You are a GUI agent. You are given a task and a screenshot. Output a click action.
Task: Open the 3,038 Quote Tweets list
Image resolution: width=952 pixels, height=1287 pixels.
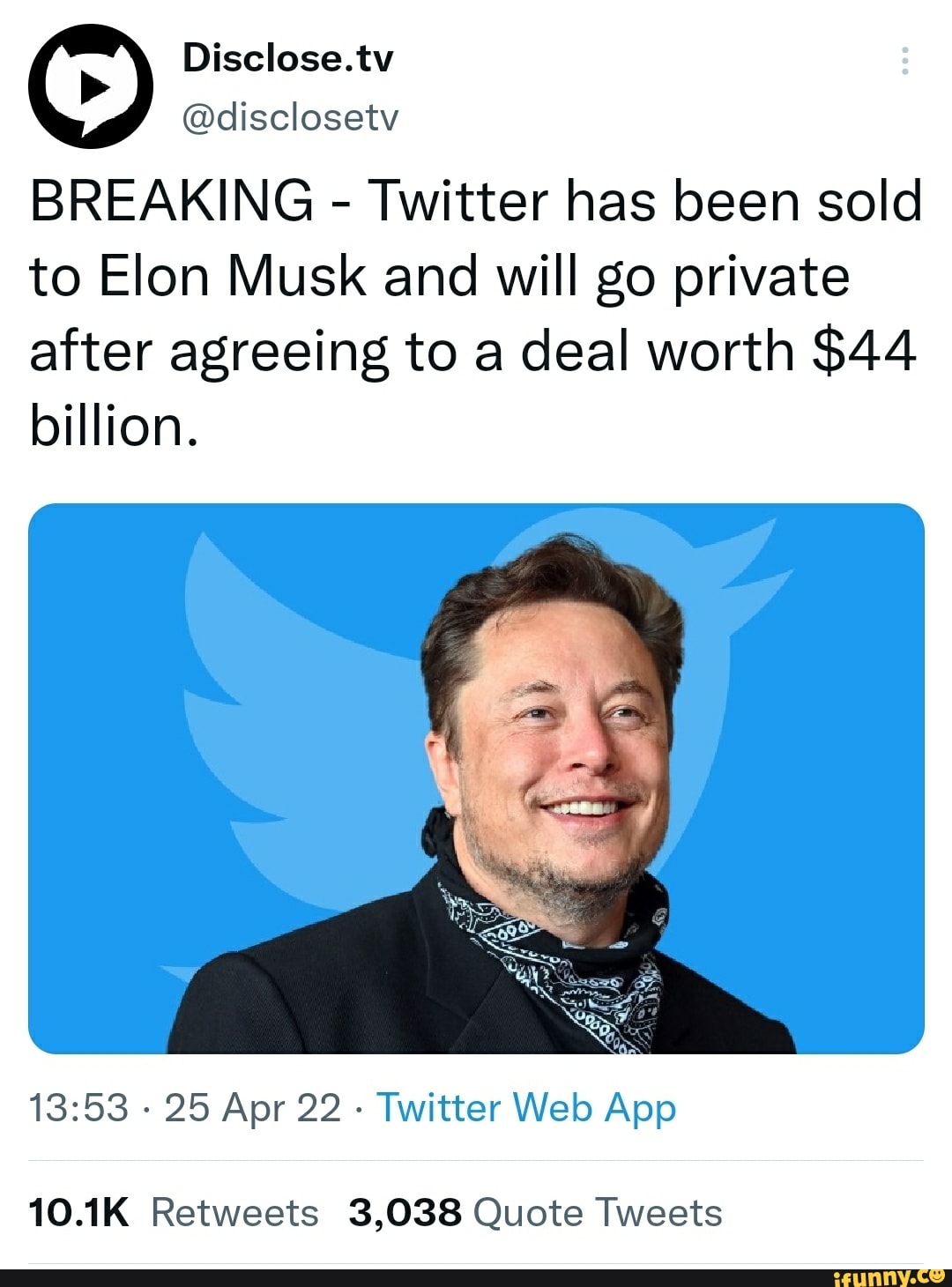click(533, 1211)
